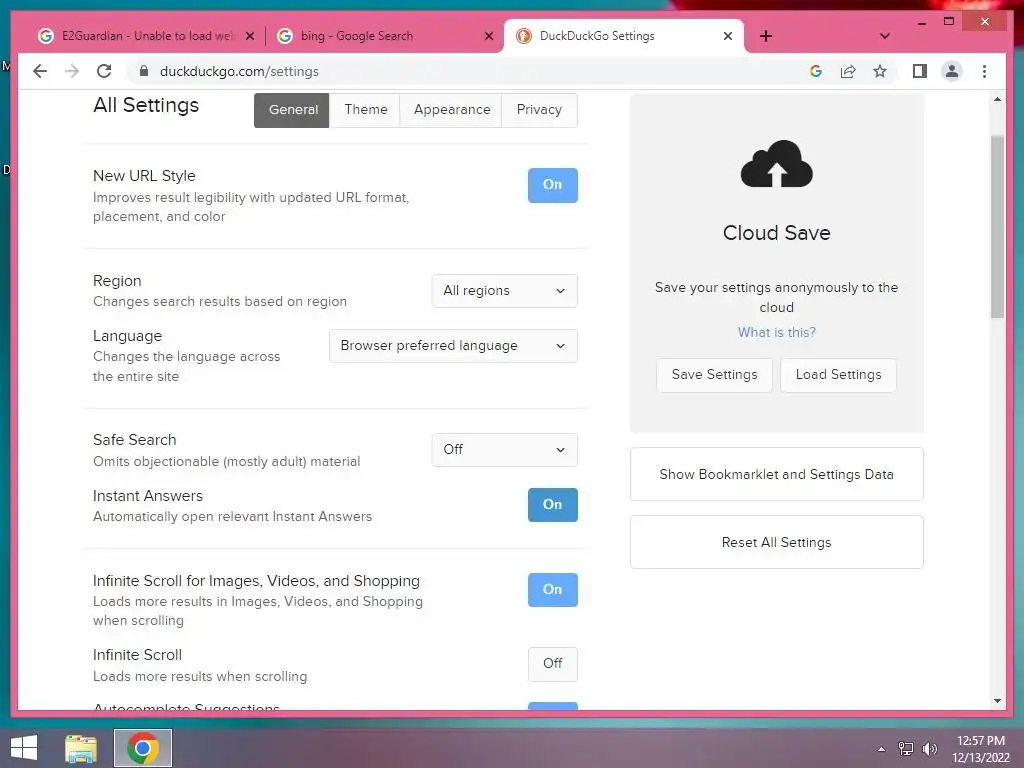1024x768 pixels.
Task: Click the browser forward arrow
Action: 72,71
